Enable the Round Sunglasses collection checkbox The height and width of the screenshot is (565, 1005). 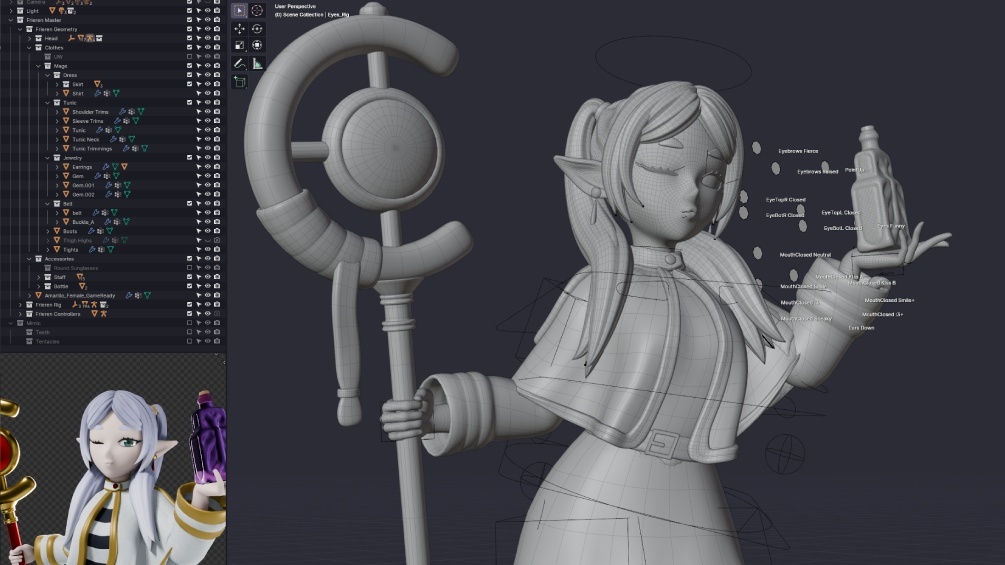coord(189,268)
